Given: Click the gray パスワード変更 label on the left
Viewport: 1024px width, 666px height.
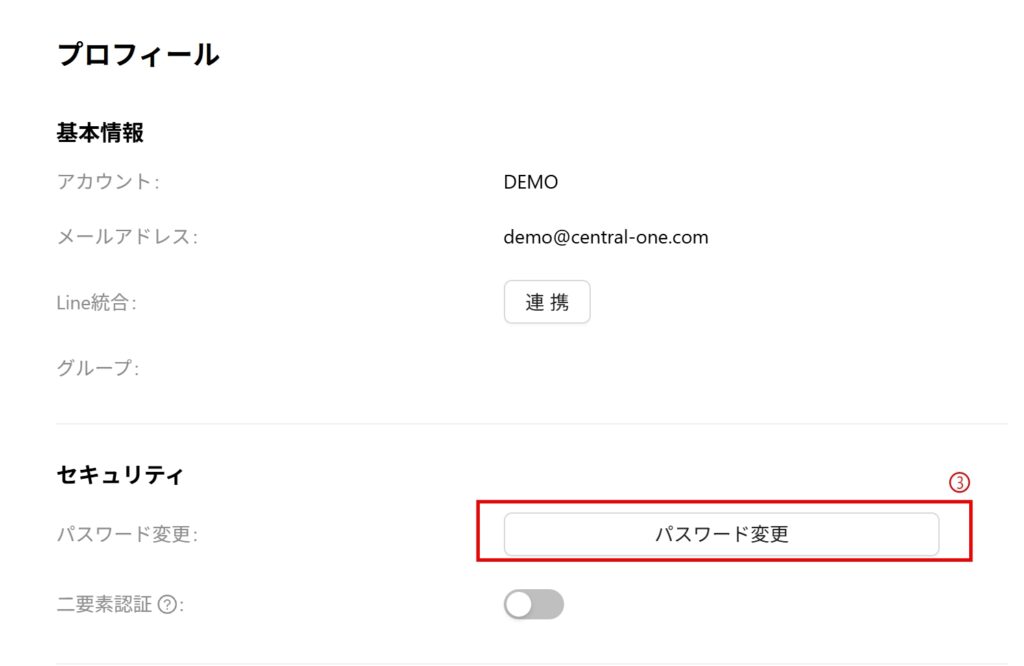Looking at the screenshot, I should click(127, 534).
